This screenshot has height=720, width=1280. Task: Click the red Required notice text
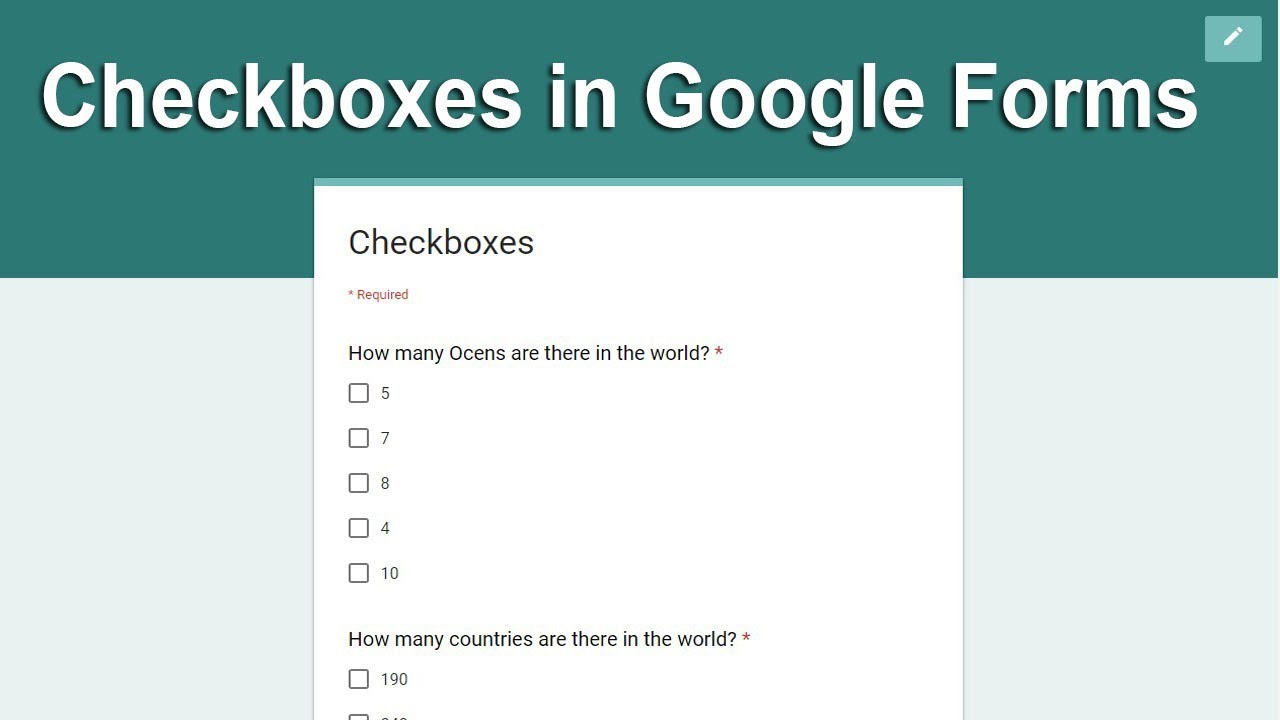pyautogui.click(x=378, y=295)
